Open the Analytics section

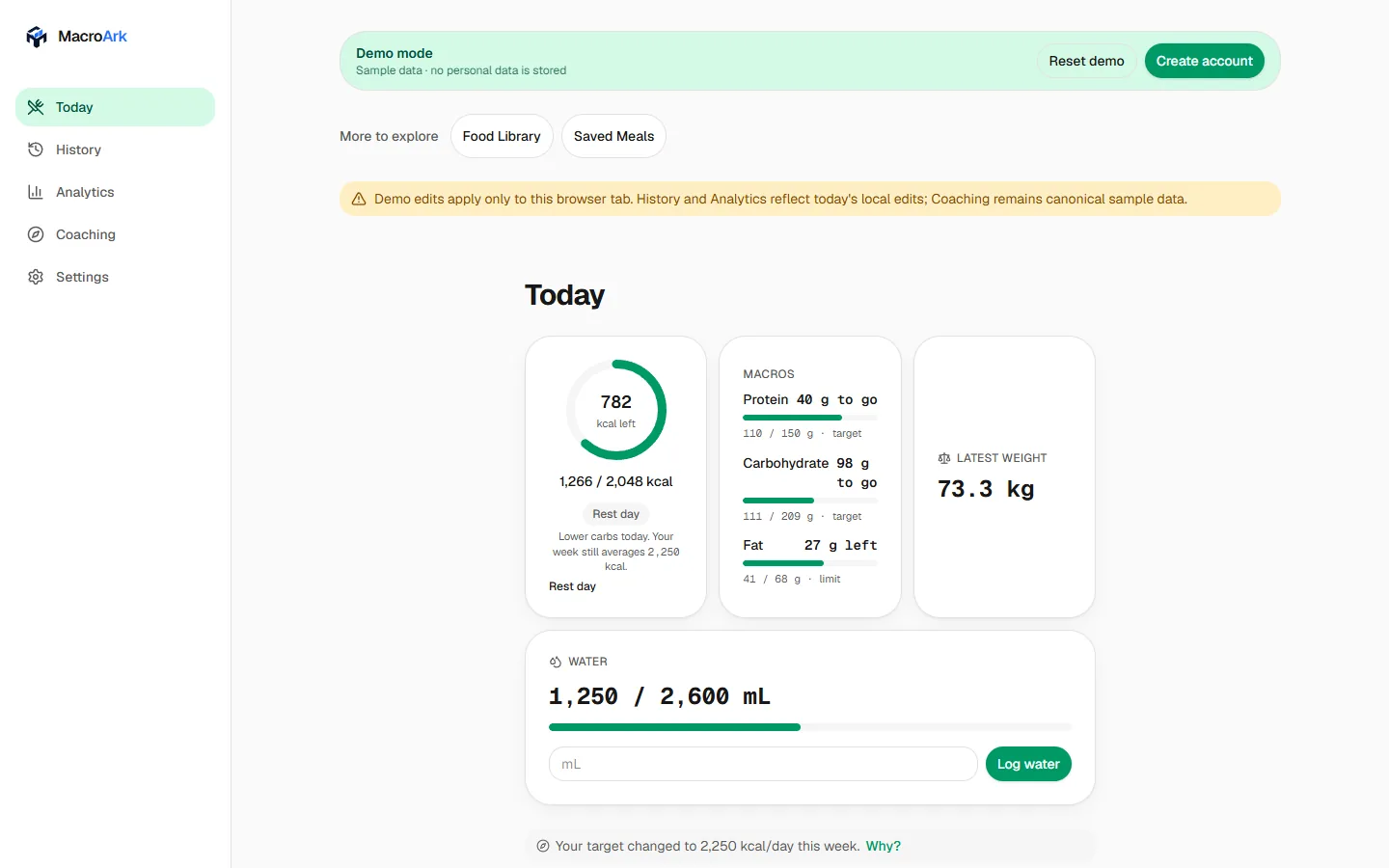pyautogui.click(x=116, y=192)
